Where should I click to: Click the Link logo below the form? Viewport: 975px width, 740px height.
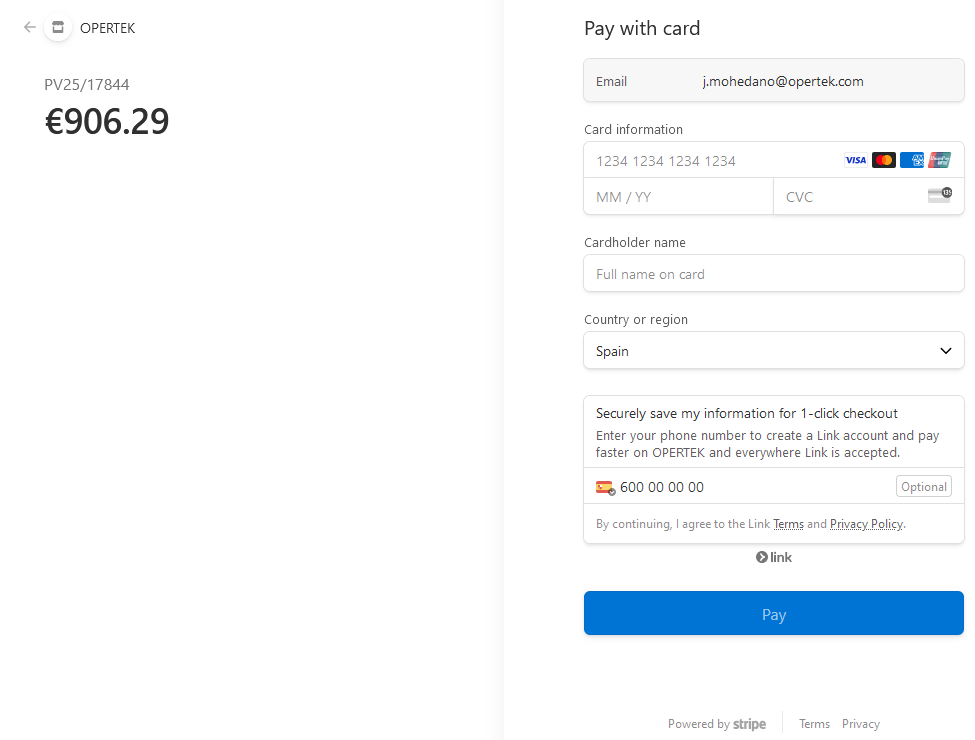[x=774, y=557]
